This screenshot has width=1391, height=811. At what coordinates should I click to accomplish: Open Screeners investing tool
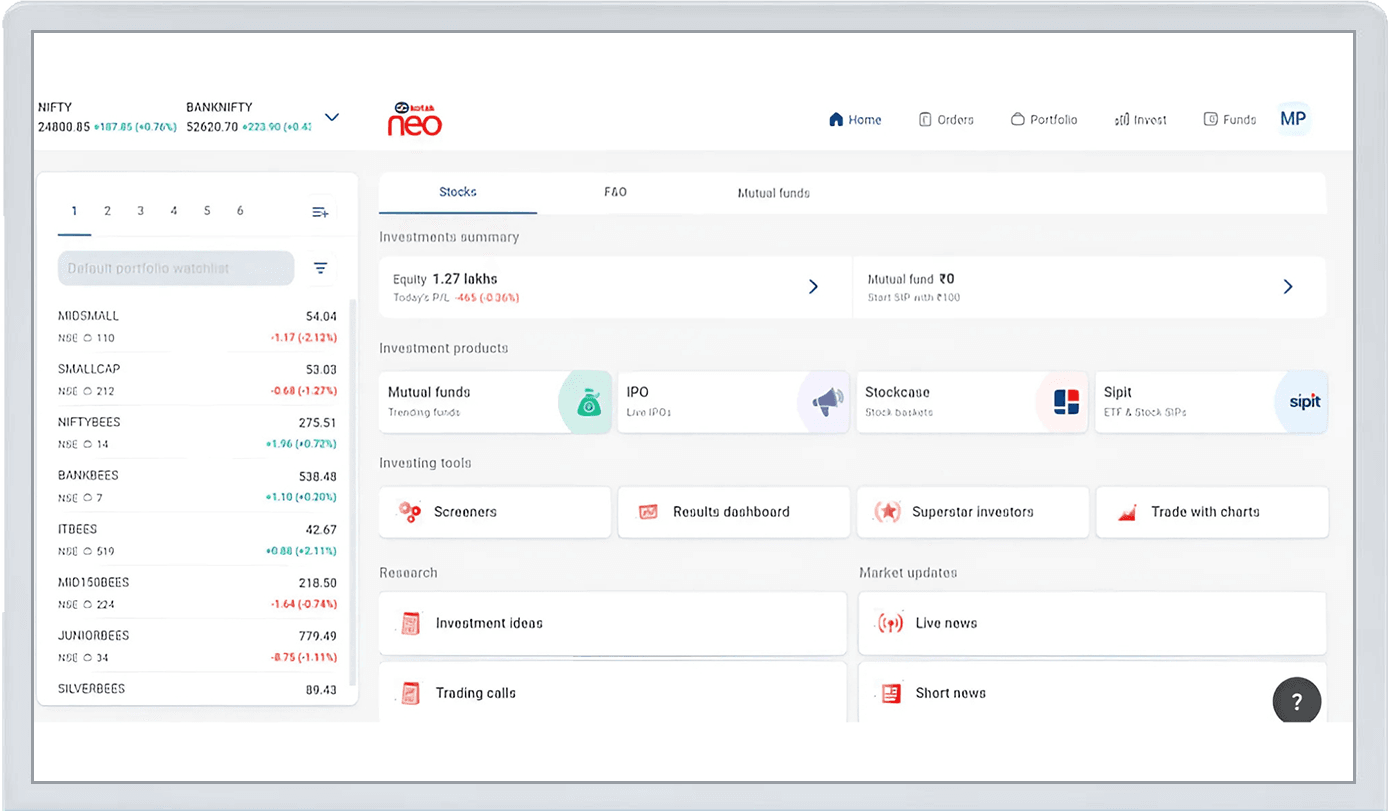494,512
